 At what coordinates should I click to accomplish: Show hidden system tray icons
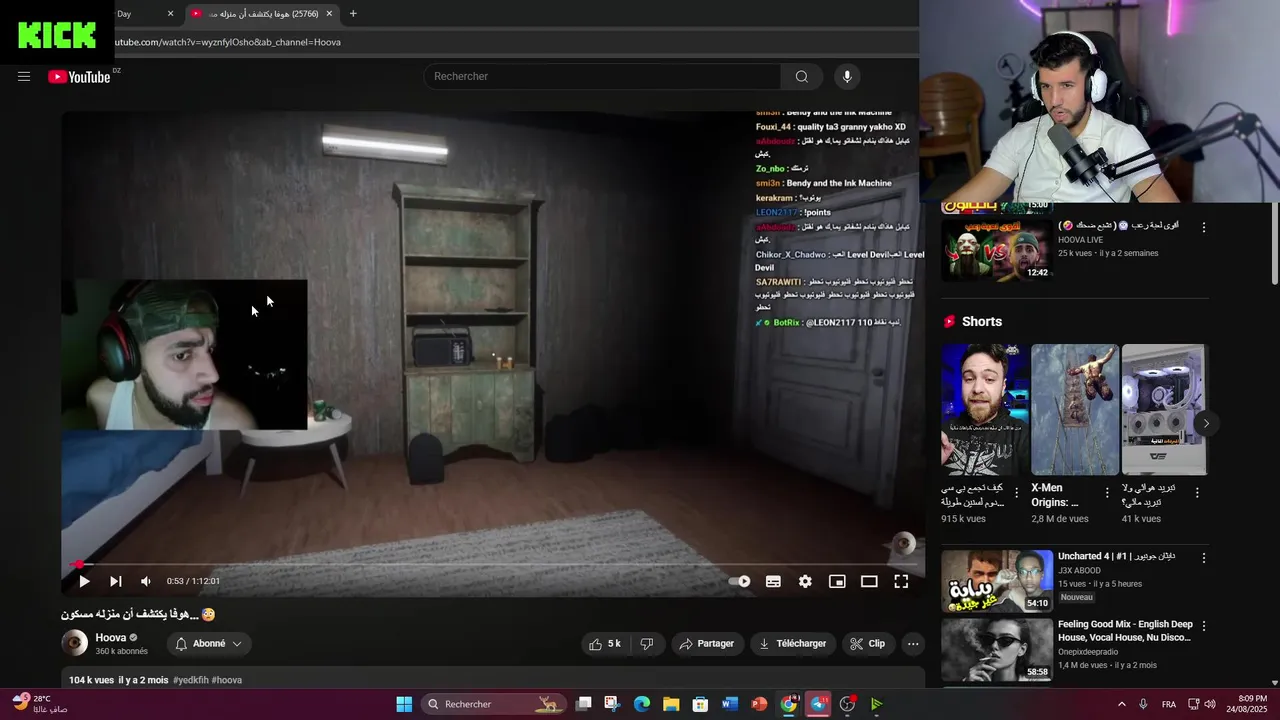pos(1121,704)
